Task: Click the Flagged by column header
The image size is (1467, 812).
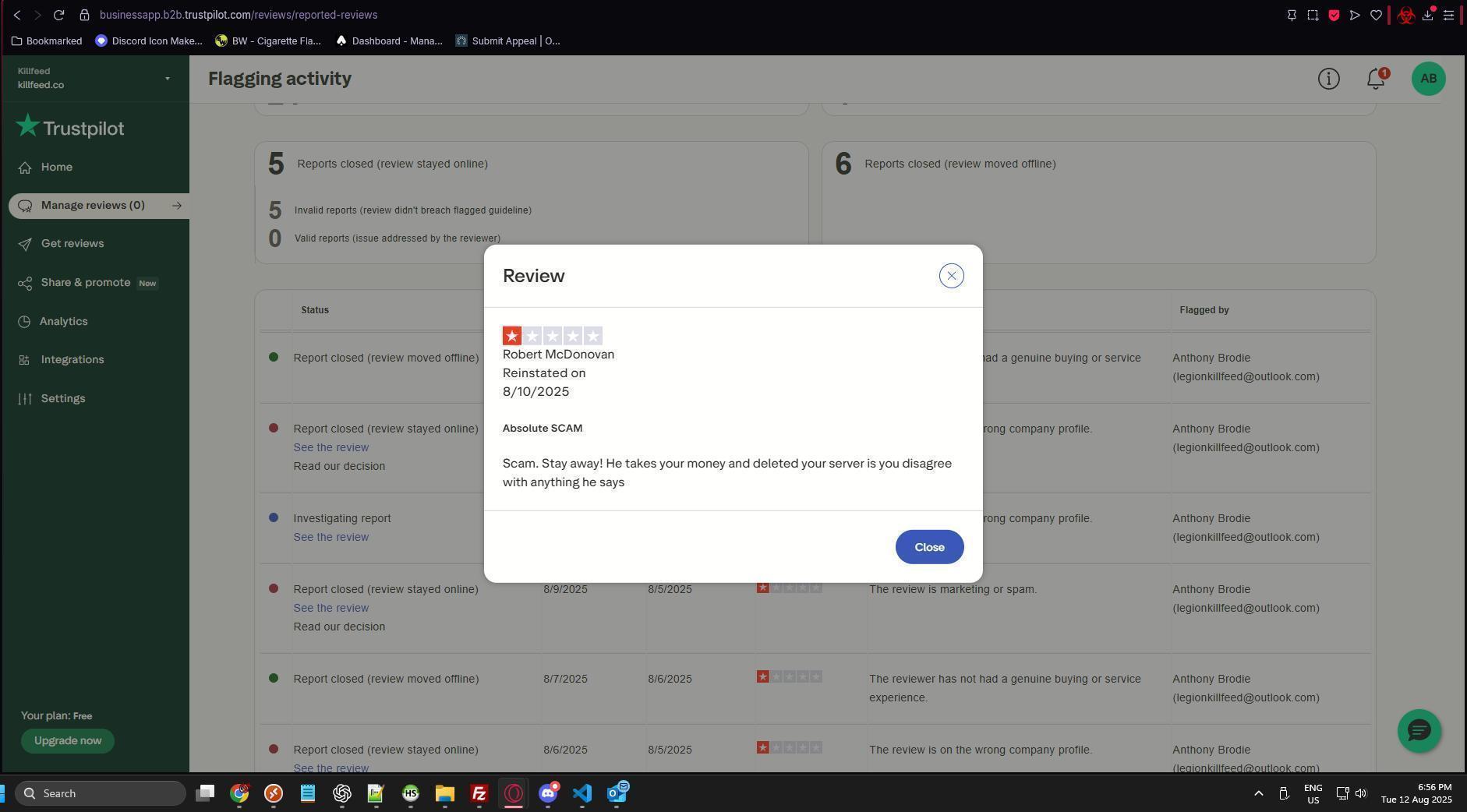Action: tap(1204, 310)
